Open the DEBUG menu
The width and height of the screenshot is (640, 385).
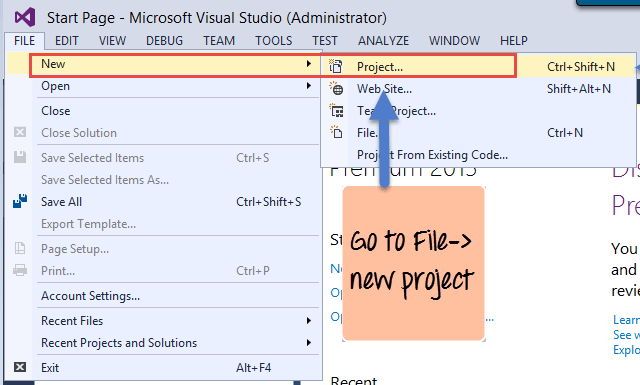pyautogui.click(x=164, y=41)
